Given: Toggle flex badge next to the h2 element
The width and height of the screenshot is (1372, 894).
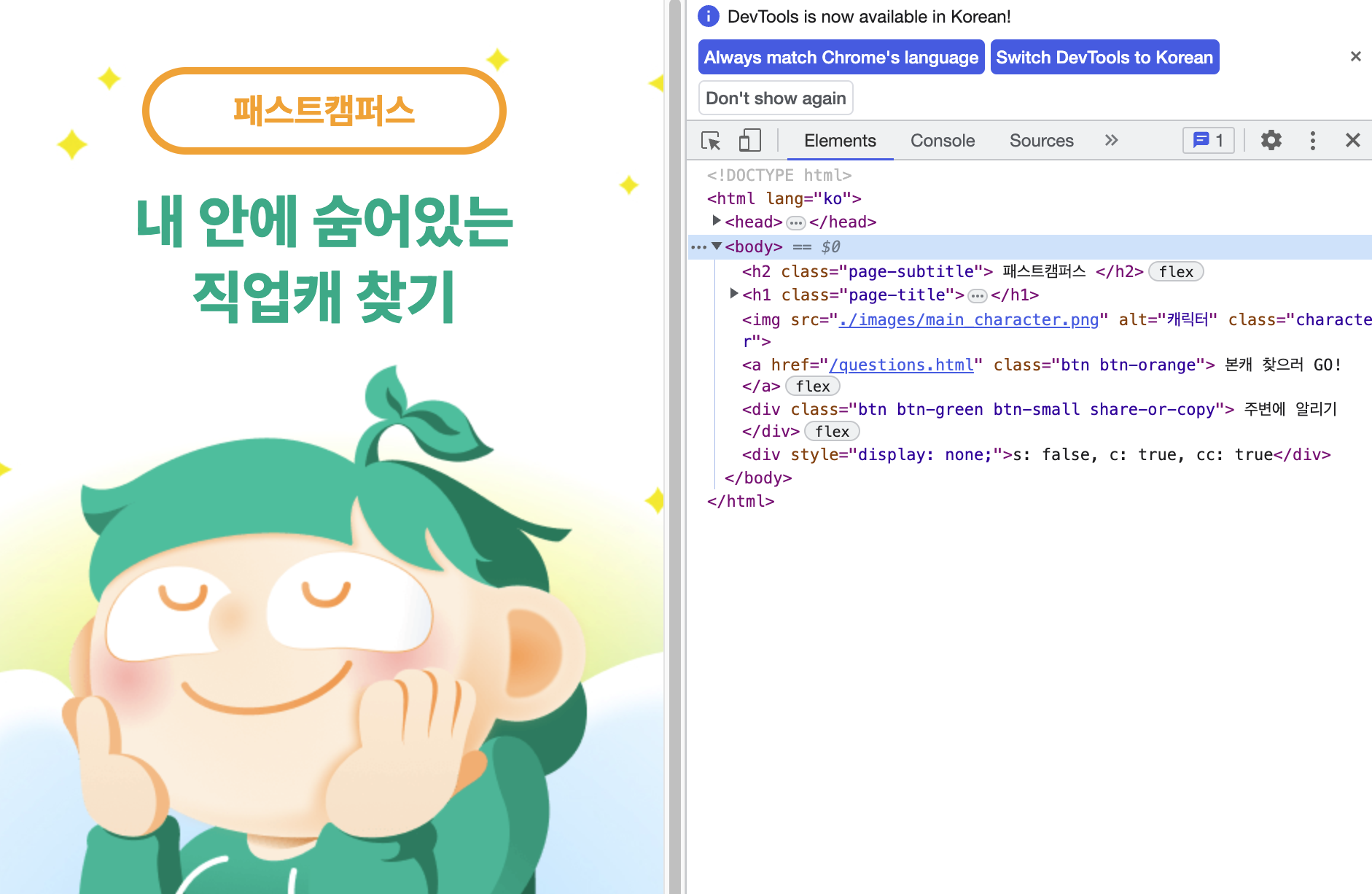Looking at the screenshot, I should 1176,271.
